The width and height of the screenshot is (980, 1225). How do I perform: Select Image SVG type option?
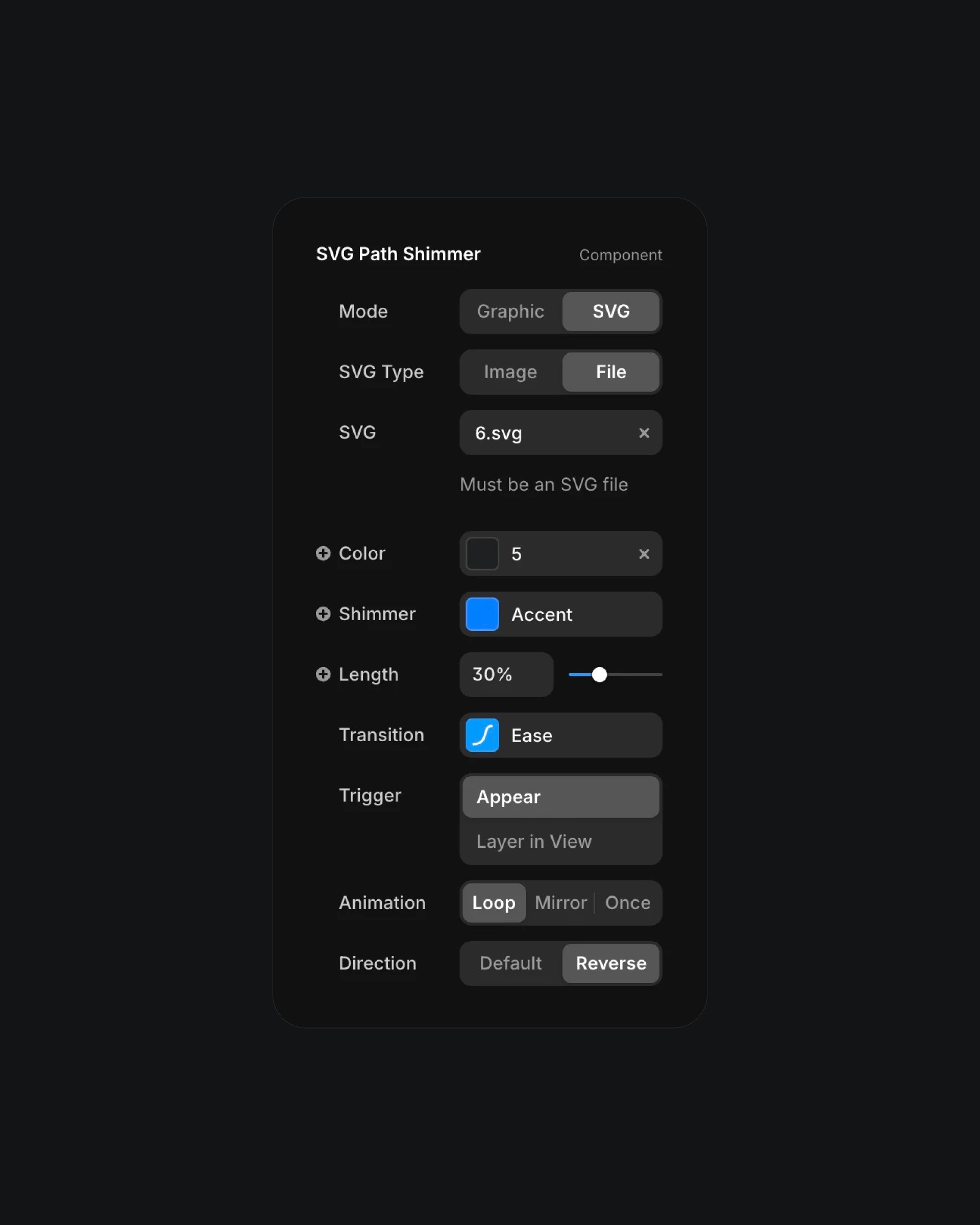(x=510, y=371)
